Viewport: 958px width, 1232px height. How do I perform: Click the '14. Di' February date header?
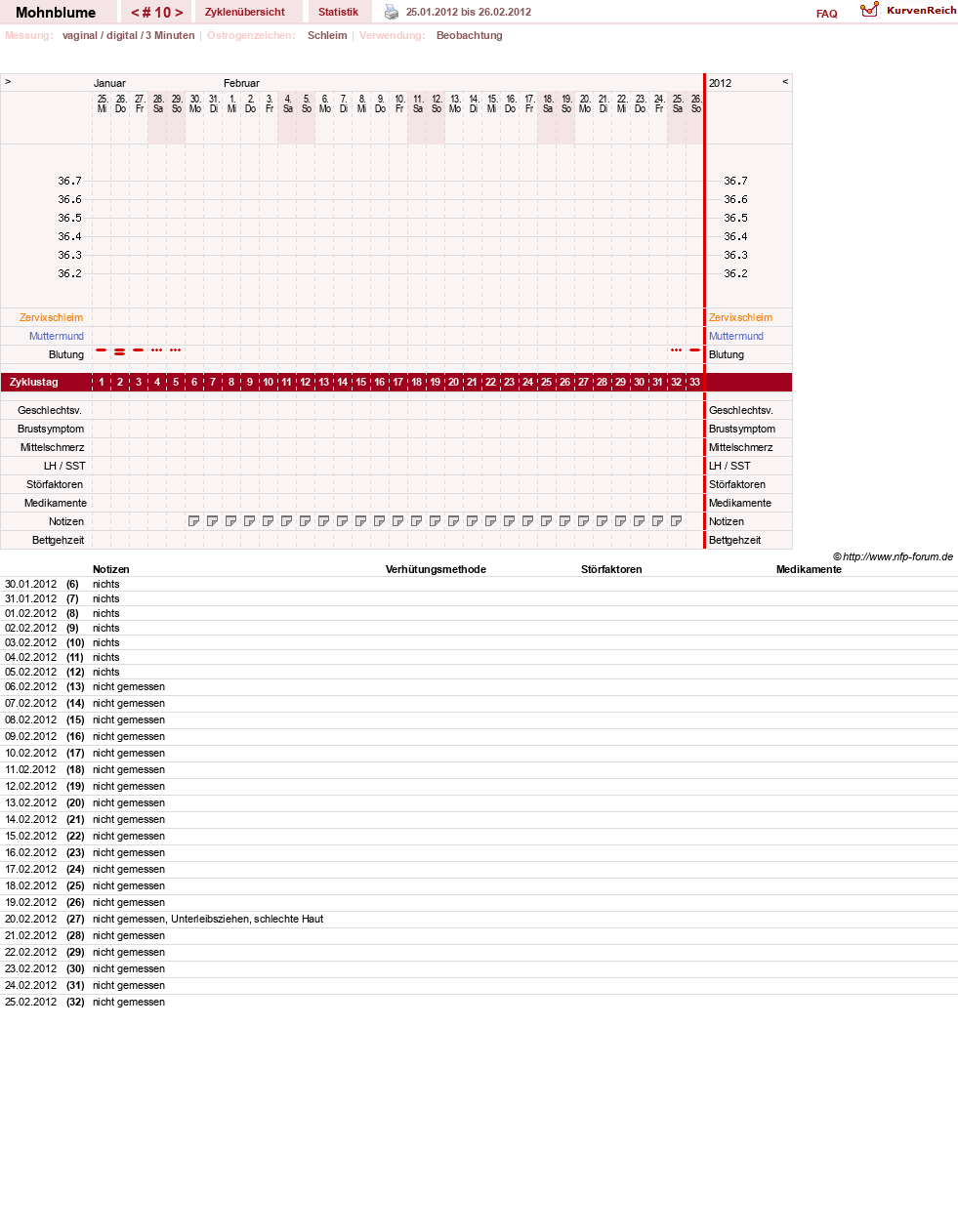coord(473,103)
